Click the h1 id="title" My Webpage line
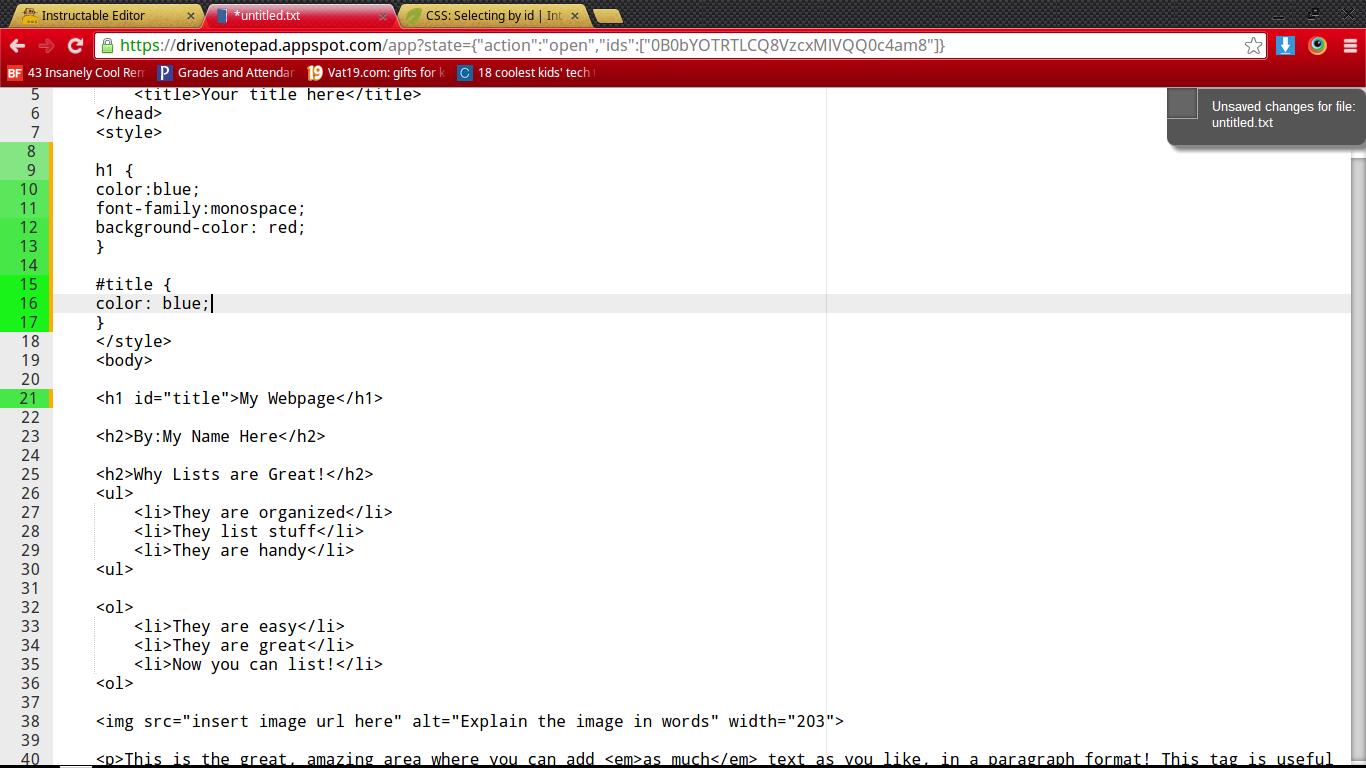The width and height of the screenshot is (1366, 768). pos(239,399)
